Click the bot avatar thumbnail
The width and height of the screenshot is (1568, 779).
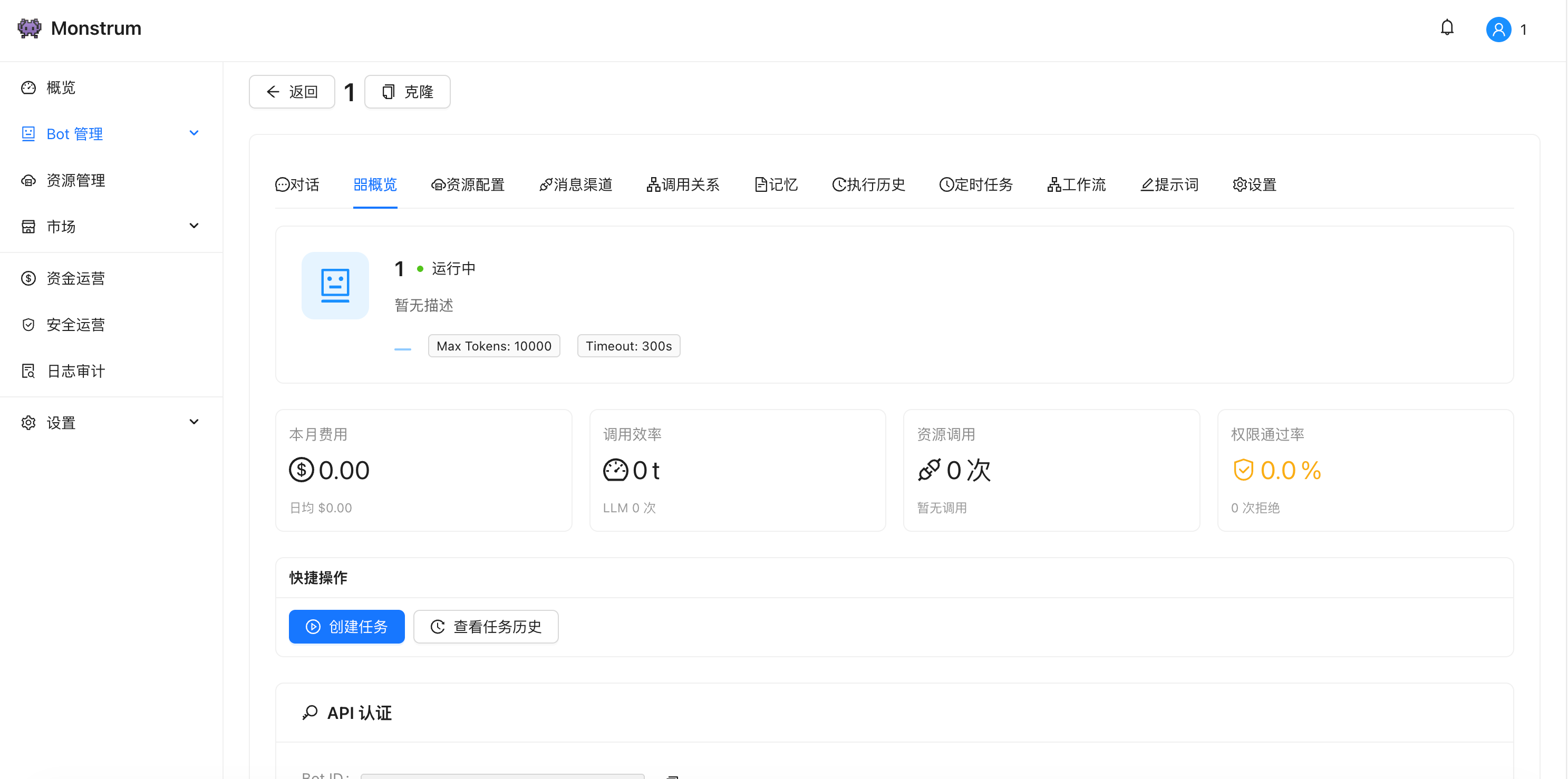(x=335, y=285)
